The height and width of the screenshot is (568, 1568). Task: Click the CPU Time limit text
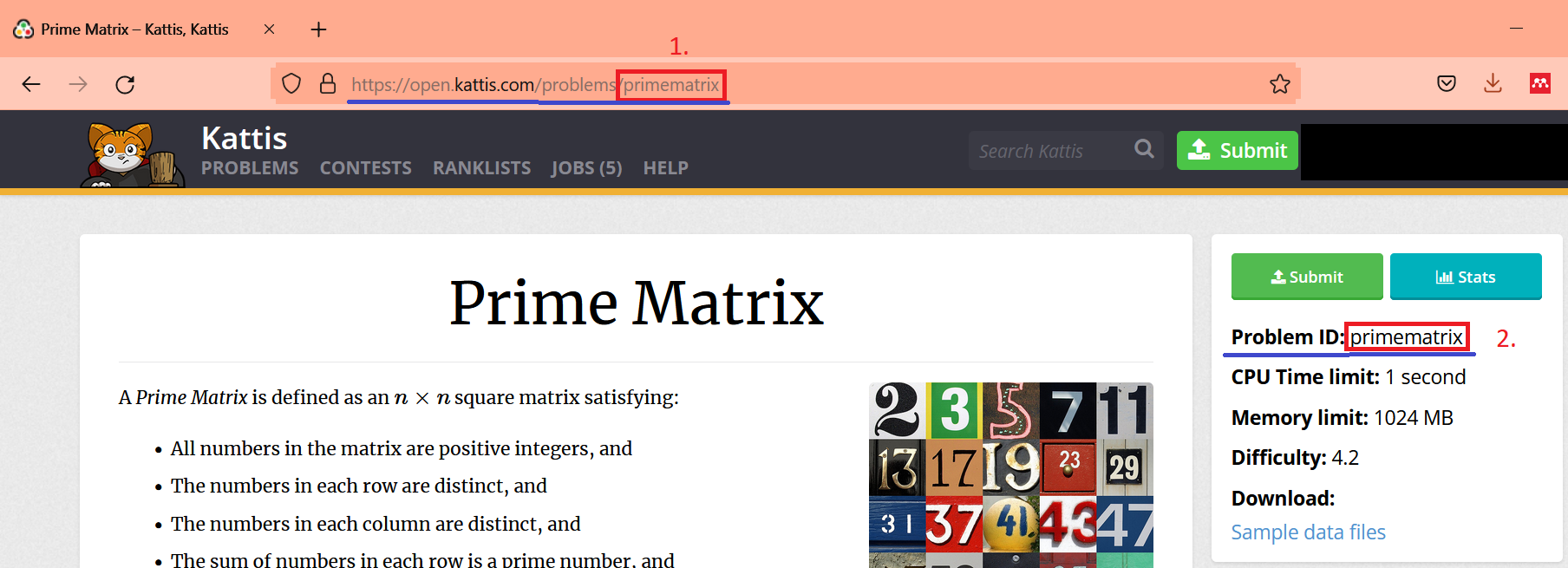coord(1349,377)
